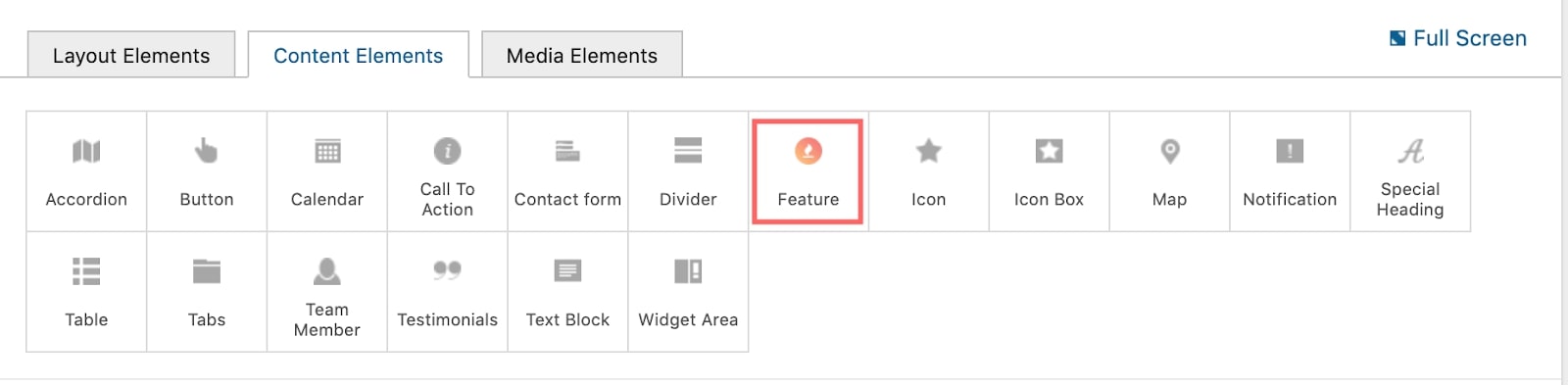The height and width of the screenshot is (385, 1568).
Task: Select the highlighted Feature element
Action: (808, 171)
